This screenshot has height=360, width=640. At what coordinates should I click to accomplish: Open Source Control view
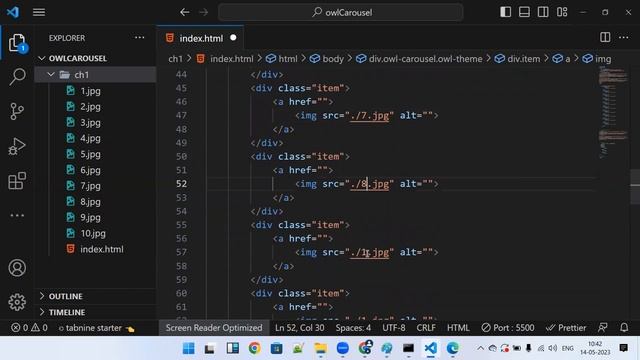[x=17, y=111]
